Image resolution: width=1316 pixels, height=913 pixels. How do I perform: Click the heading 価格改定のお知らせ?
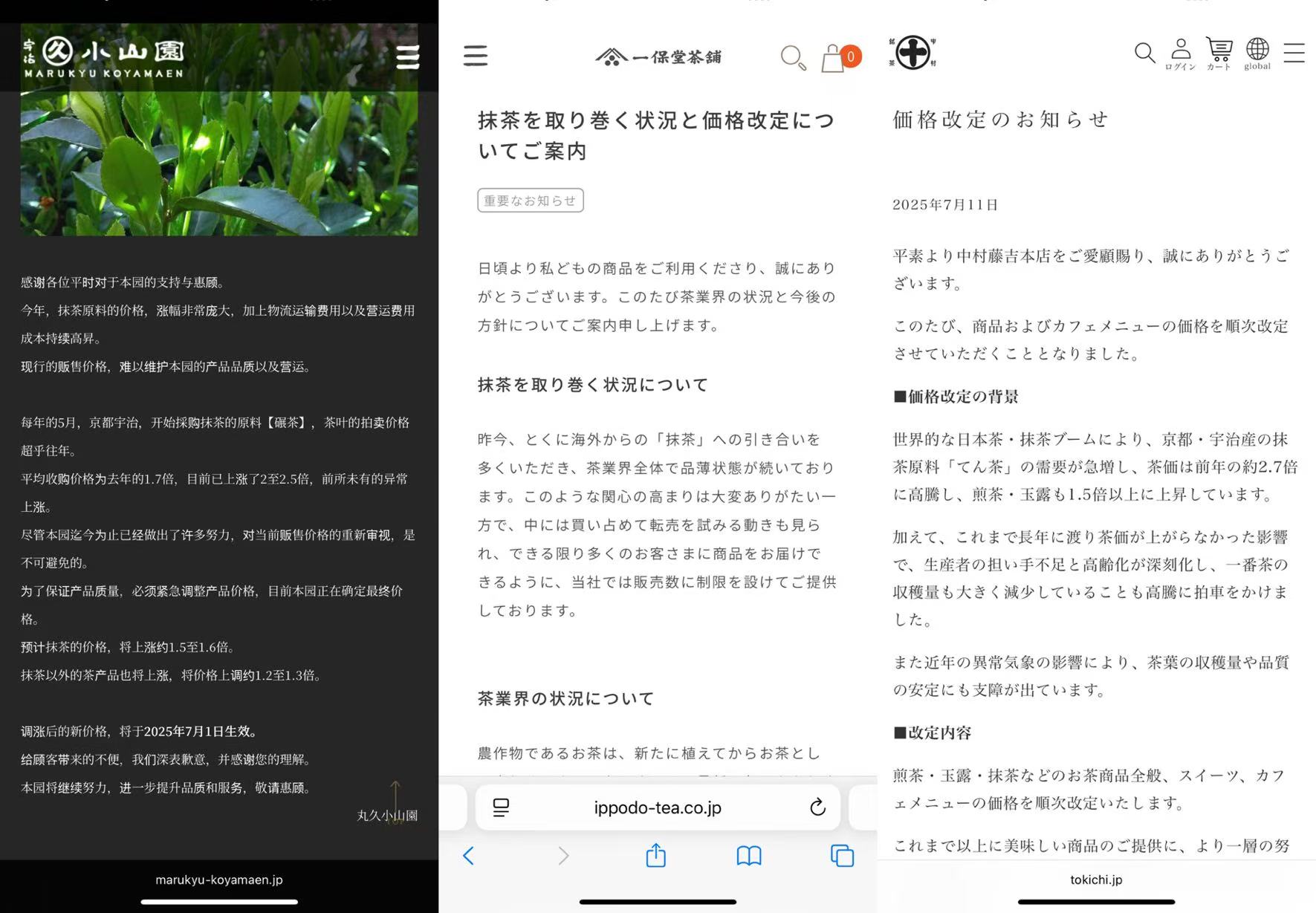[x=1000, y=119]
